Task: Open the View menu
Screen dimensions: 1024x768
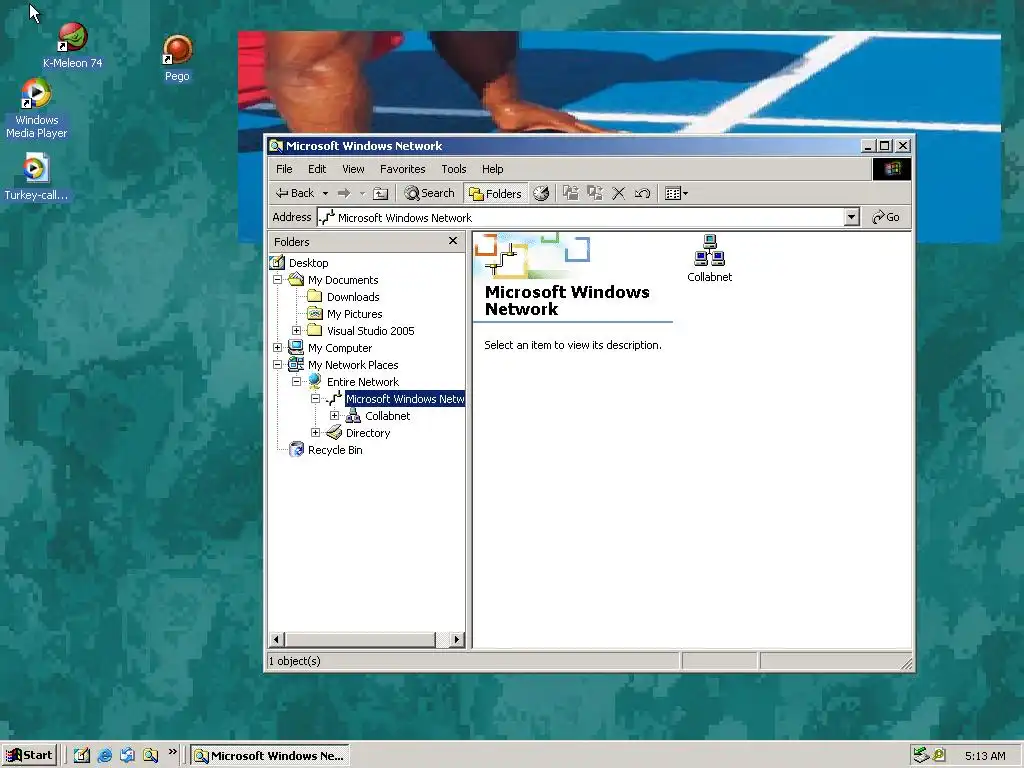Action: tap(353, 169)
